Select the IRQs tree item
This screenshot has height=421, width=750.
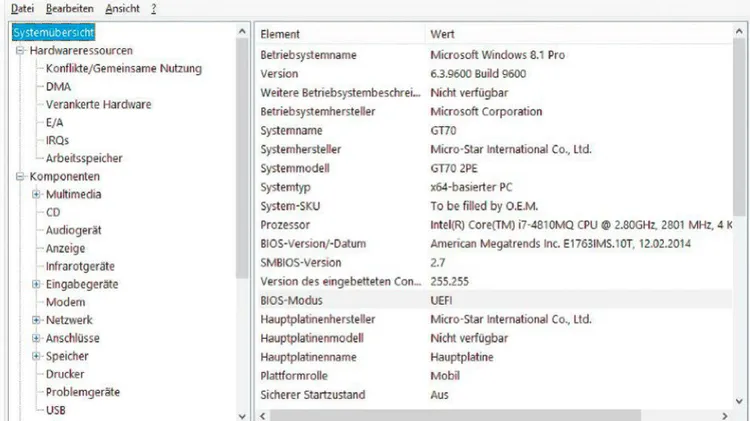point(57,140)
